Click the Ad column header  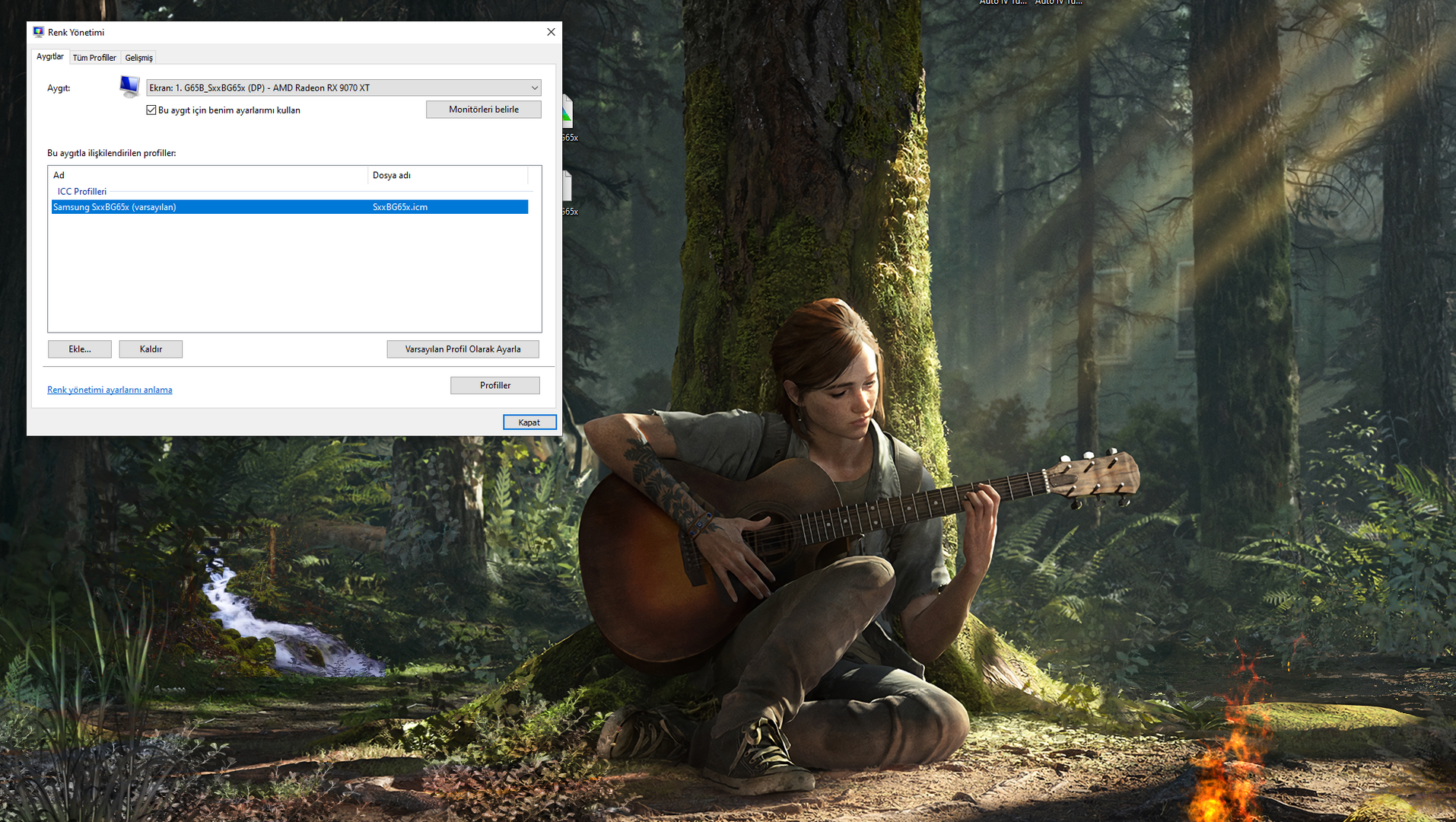(208, 175)
